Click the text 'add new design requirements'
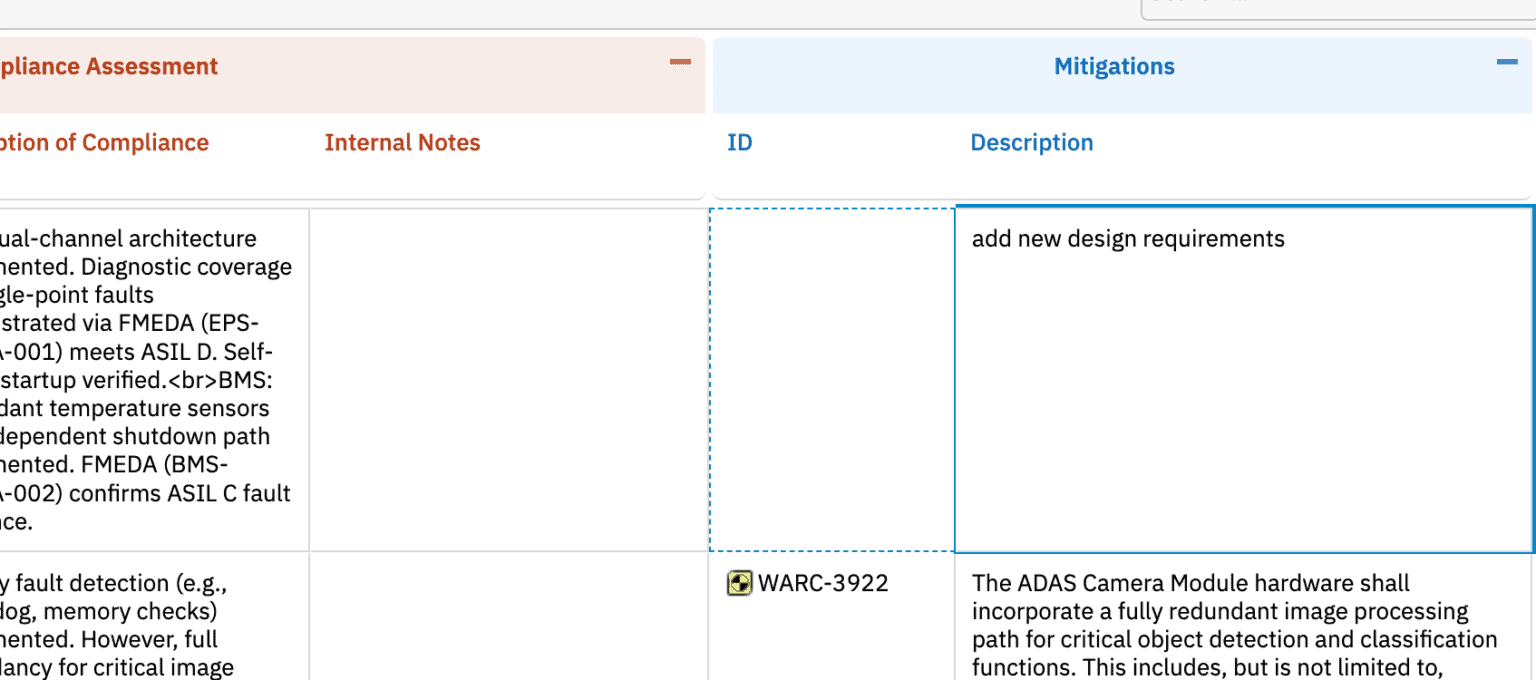This screenshot has width=1536, height=680. [x=1128, y=239]
